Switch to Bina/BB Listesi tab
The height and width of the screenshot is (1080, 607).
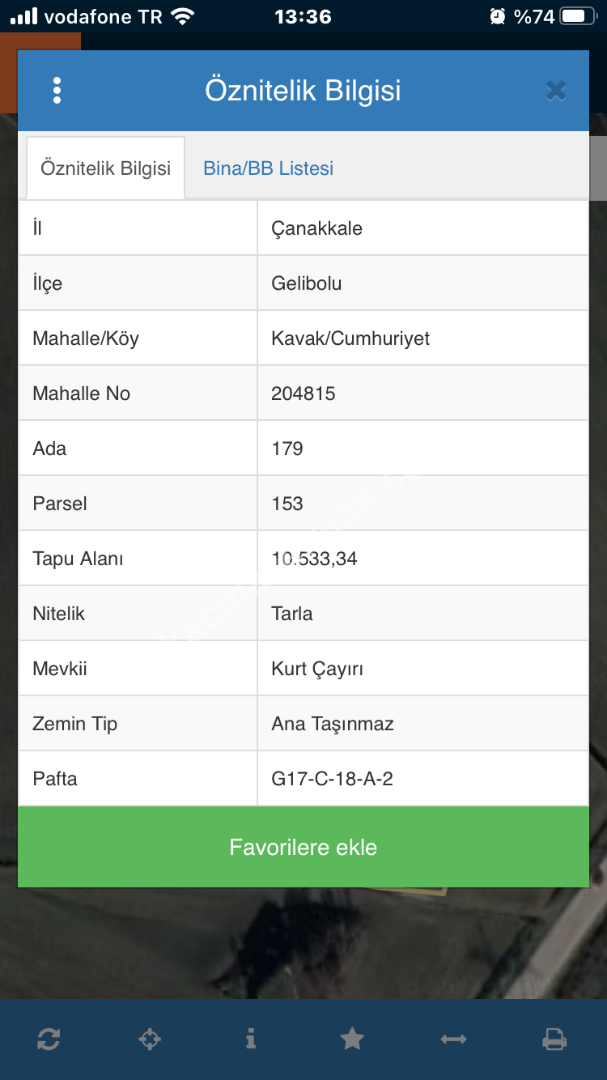[x=268, y=168]
